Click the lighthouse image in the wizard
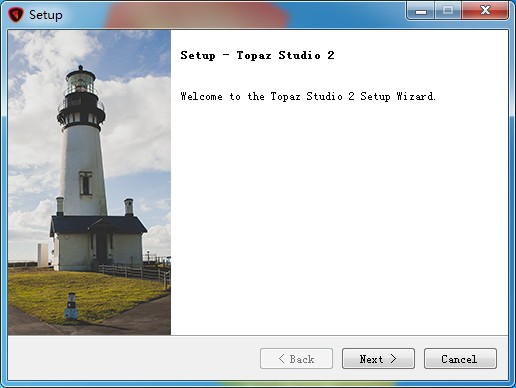Screen dimensions: 516x388 (x=89, y=182)
